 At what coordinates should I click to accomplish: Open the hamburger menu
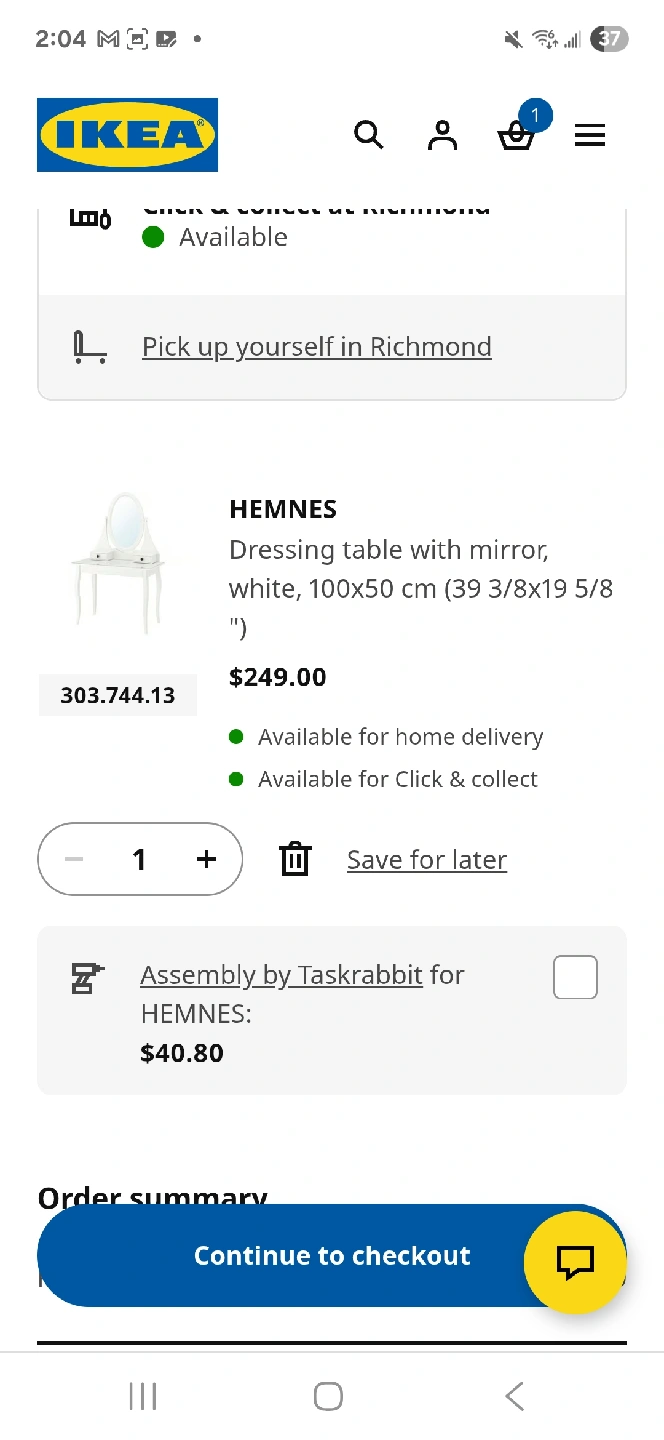[590, 136]
